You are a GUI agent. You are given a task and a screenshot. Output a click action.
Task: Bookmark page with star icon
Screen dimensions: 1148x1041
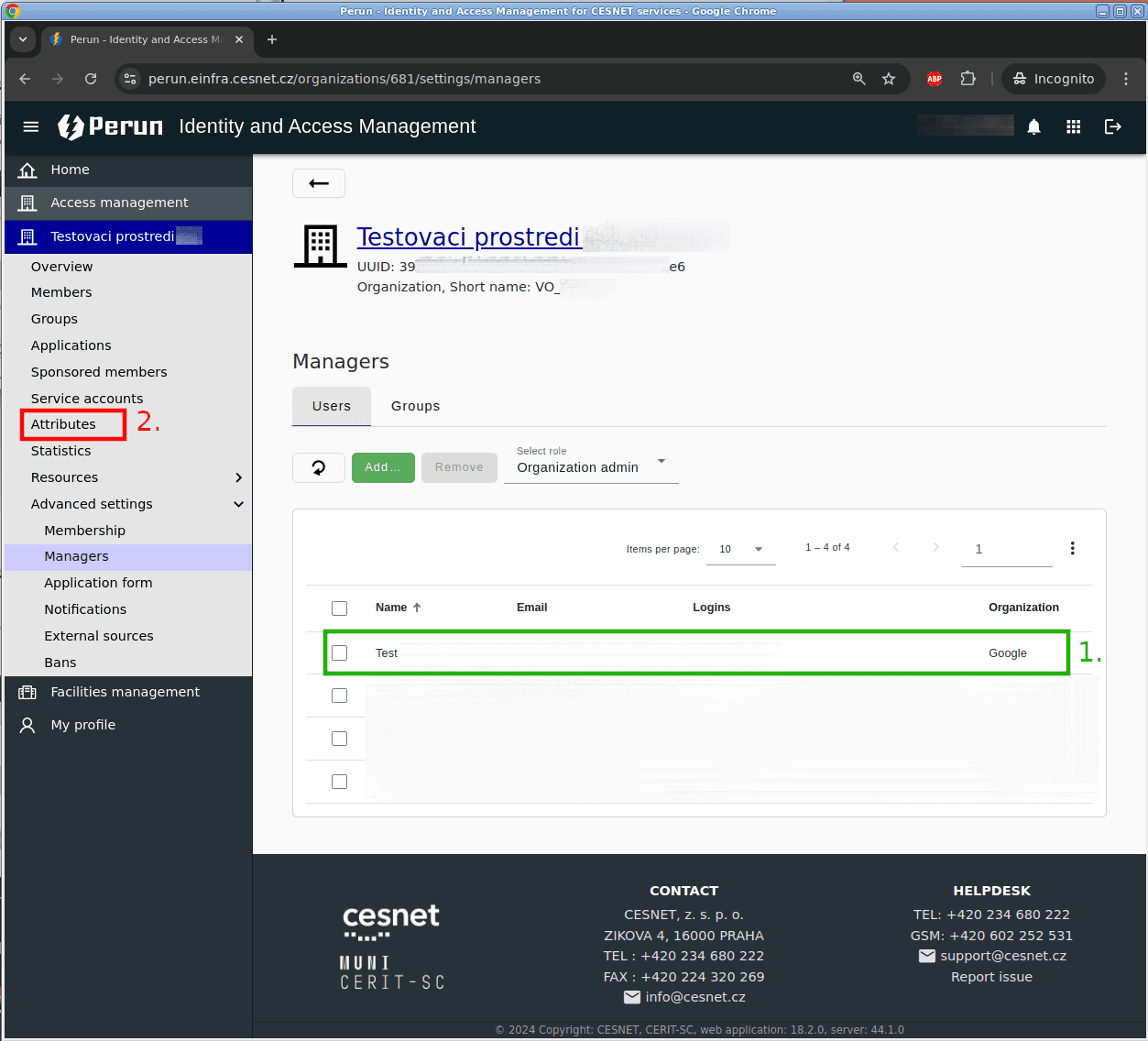click(x=888, y=79)
